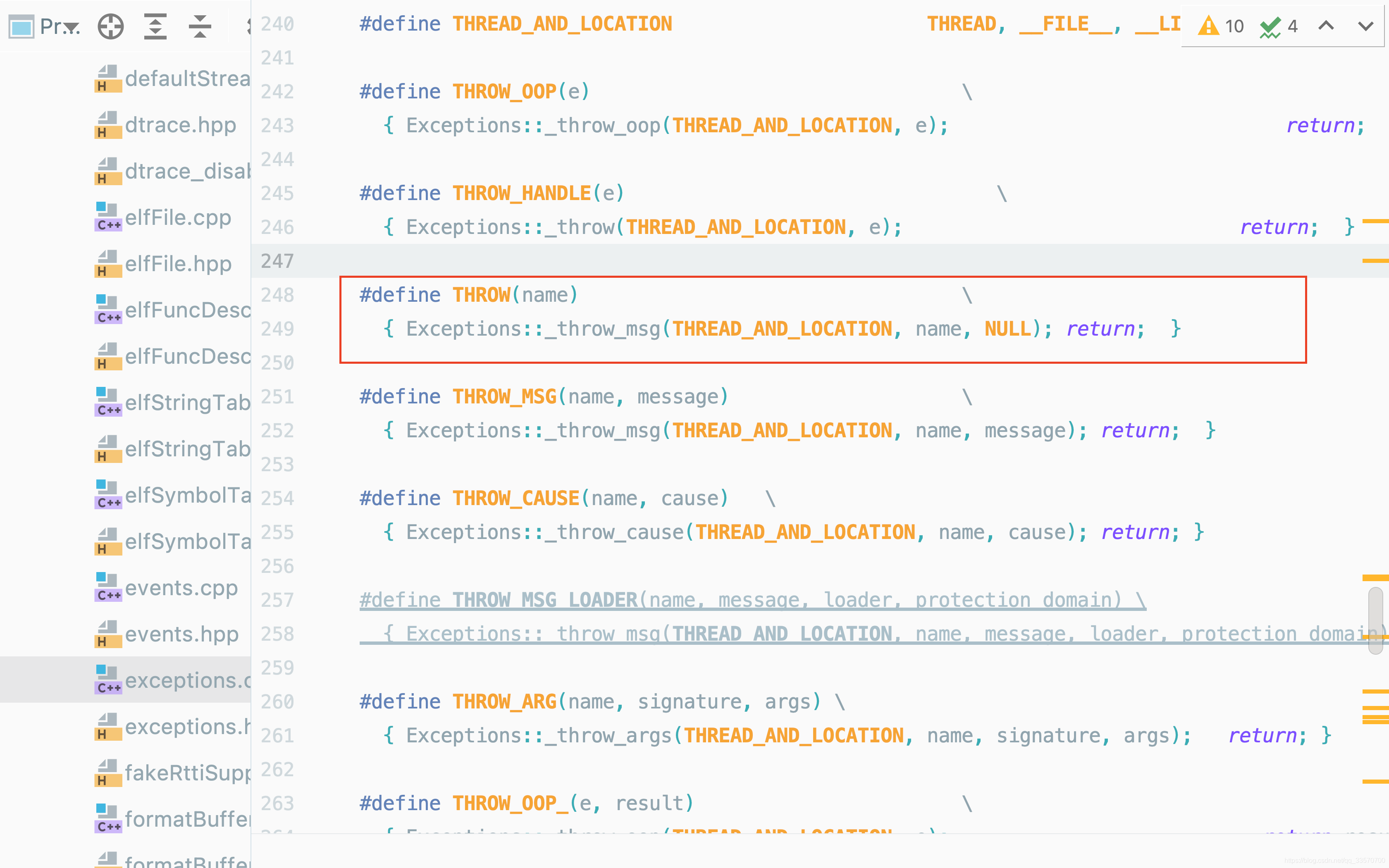The width and height of the screenshot is (1389, 868).
Task: Open elfFile.hpp header in tree
Action: [178, 264]
